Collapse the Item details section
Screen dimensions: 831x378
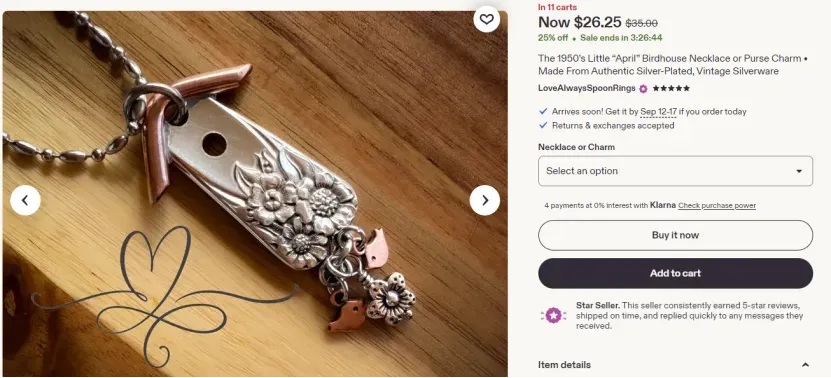tap(805, 365)
